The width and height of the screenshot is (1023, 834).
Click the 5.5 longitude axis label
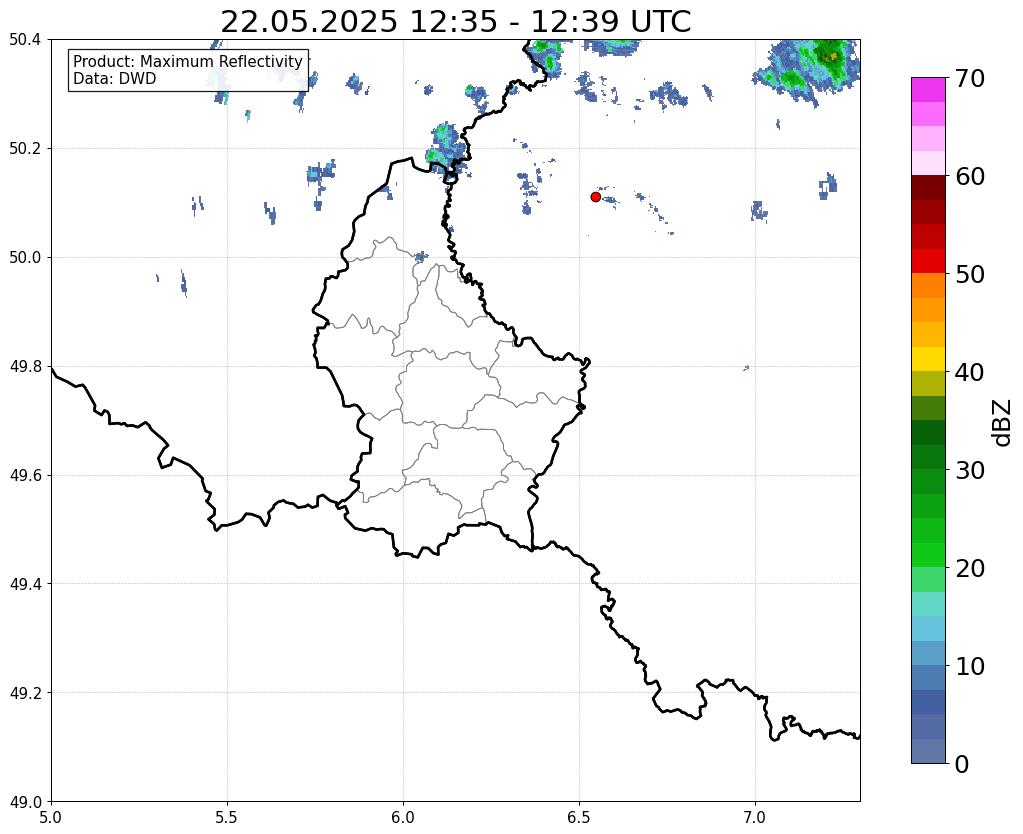tap(227, 818)
